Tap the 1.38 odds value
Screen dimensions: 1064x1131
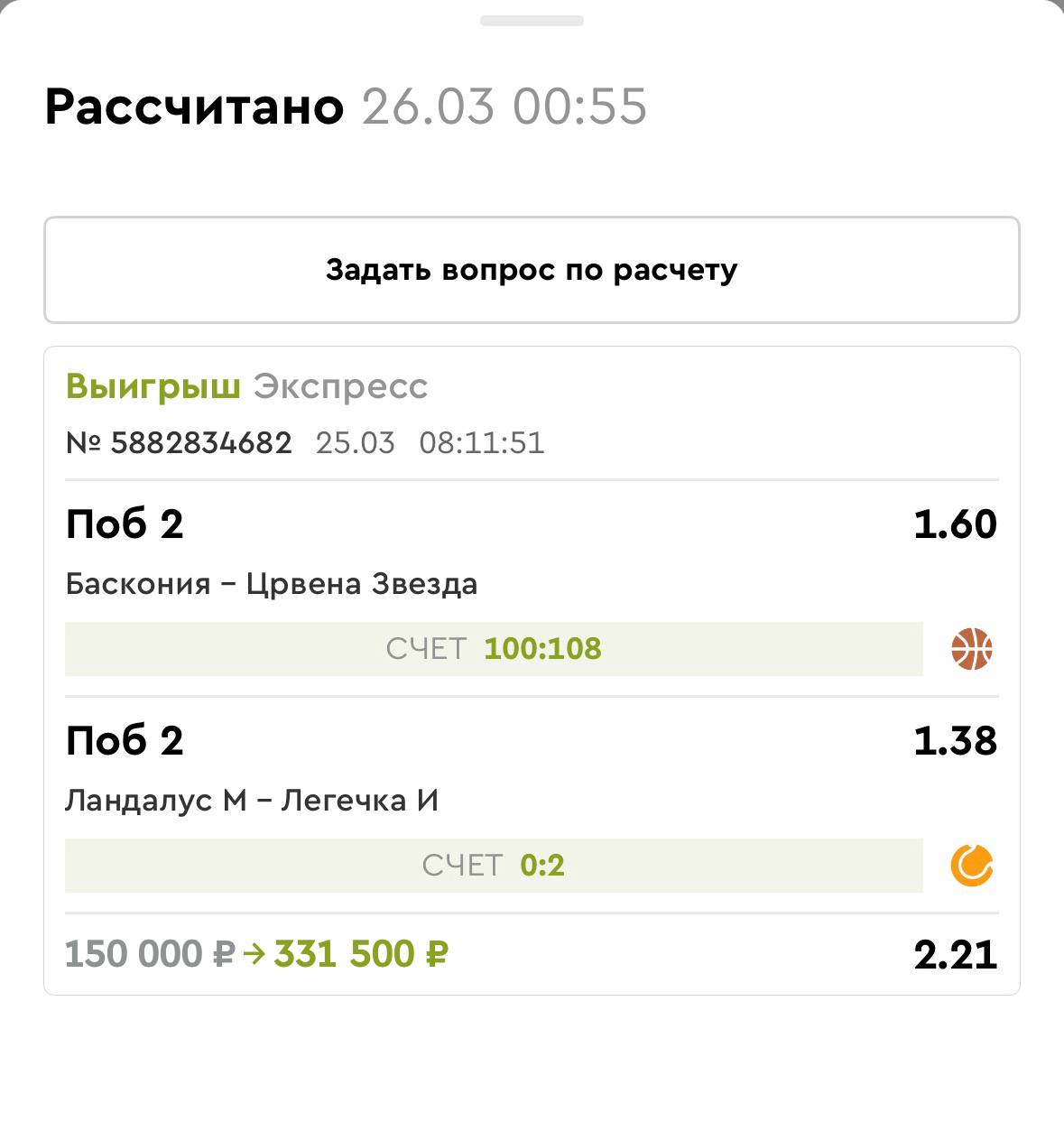tap(955, 741)
